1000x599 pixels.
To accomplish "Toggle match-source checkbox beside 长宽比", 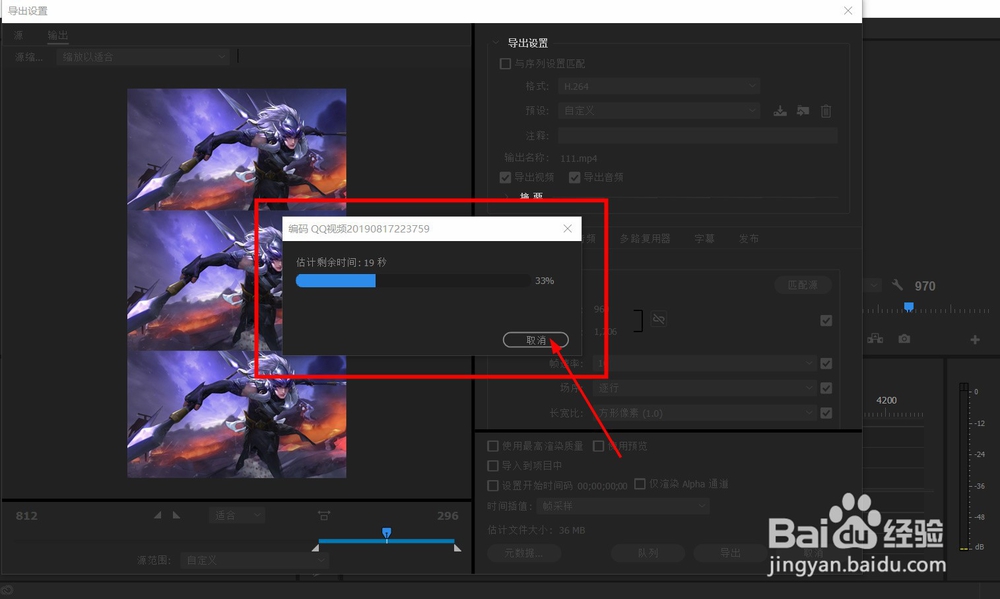I will 826,413.
